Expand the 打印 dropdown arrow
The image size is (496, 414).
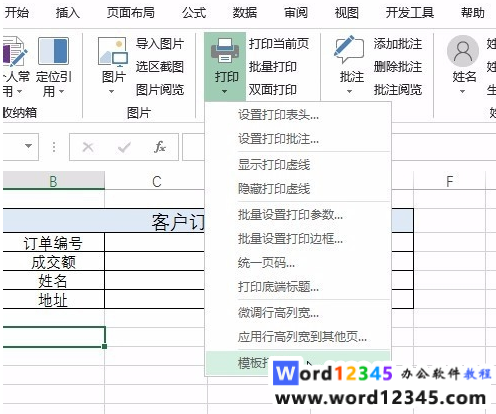coord(224,91)
